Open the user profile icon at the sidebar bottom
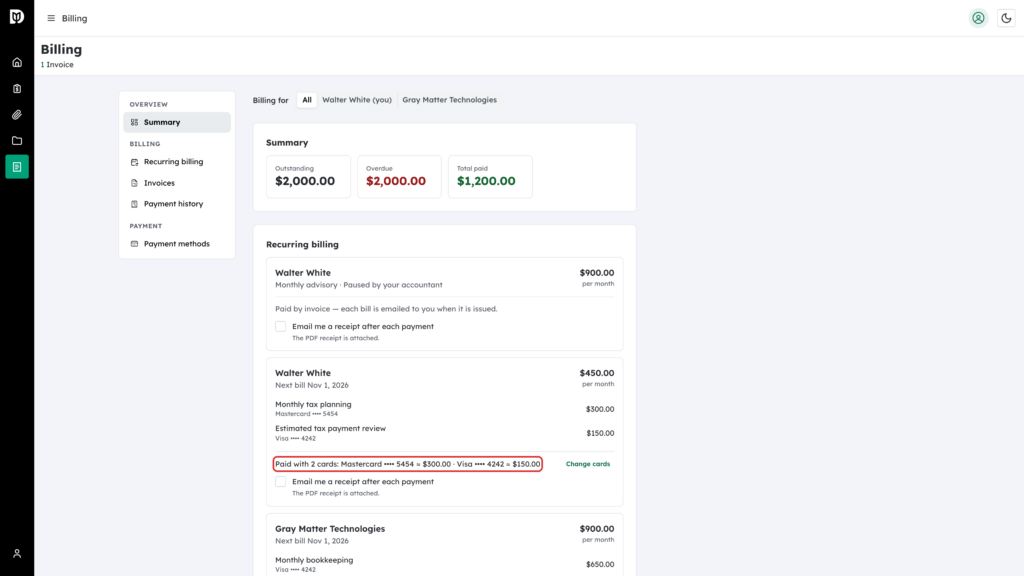1024x576 pixels. (17, 554)
